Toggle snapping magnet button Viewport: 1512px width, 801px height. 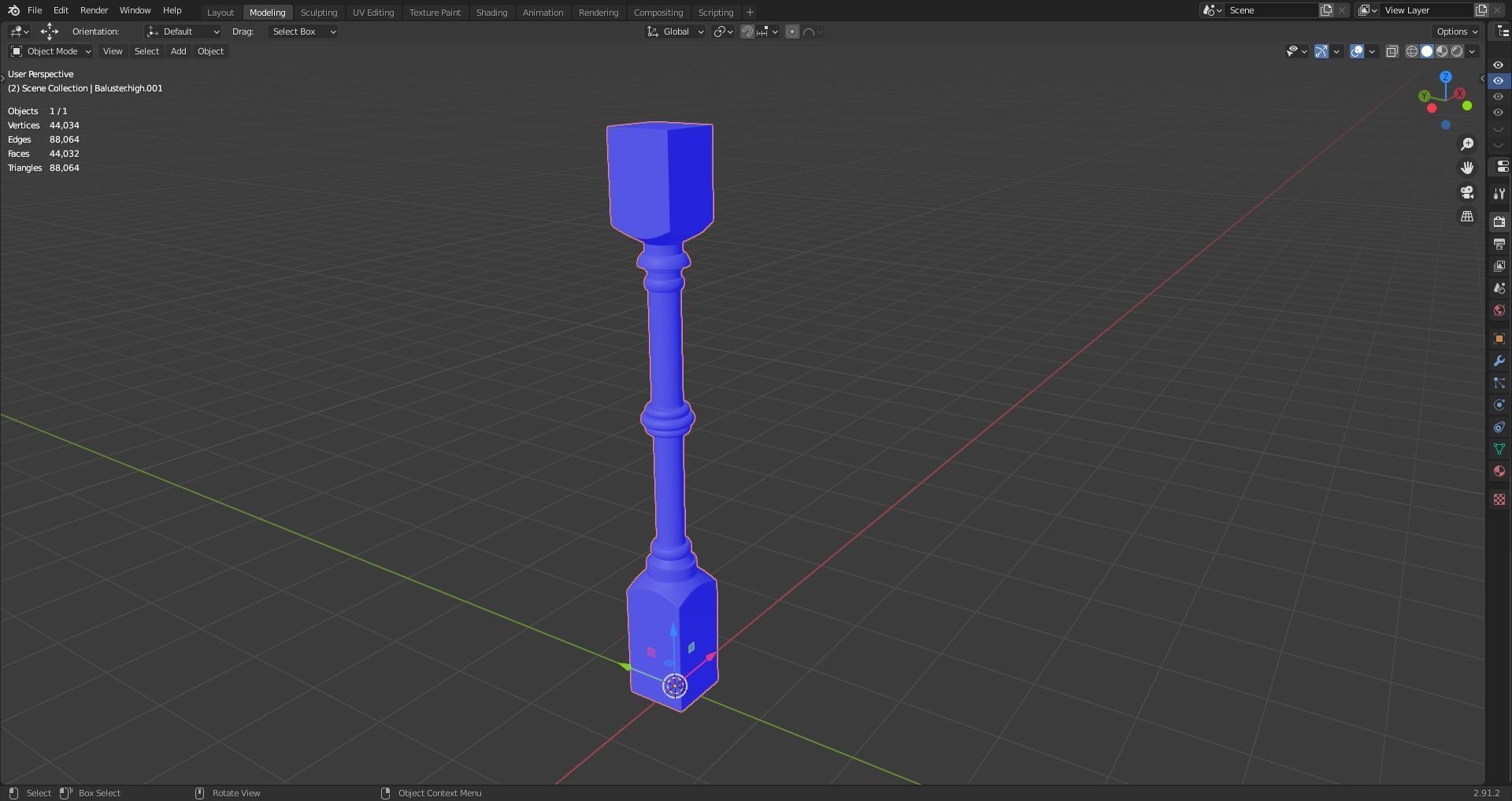(747, 32)
